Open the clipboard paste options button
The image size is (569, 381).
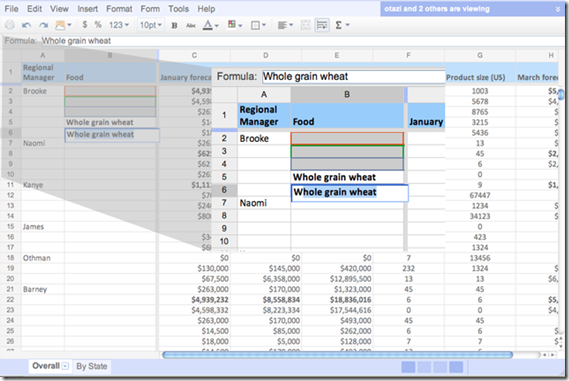point(63,25)
